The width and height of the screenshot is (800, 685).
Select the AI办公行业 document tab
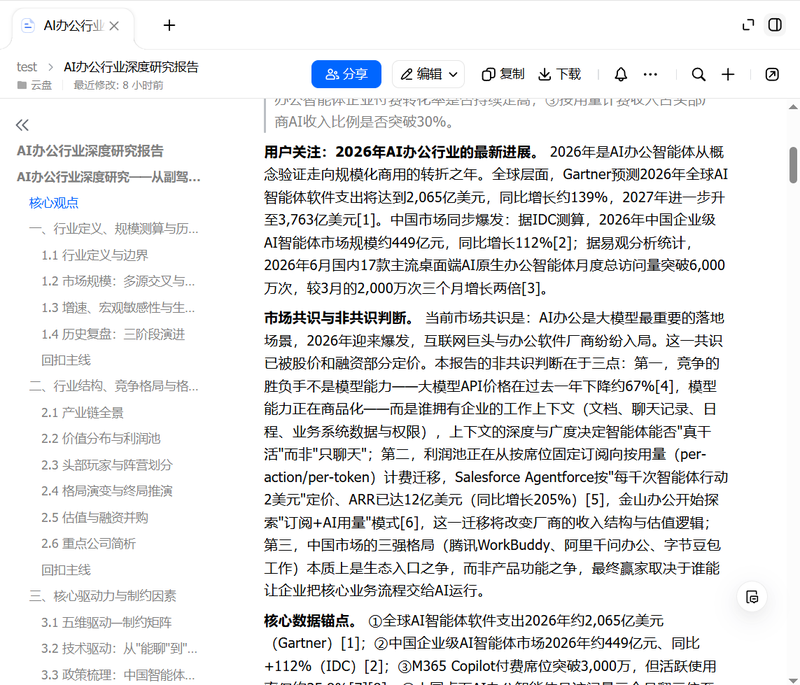(x=73, y=26)
